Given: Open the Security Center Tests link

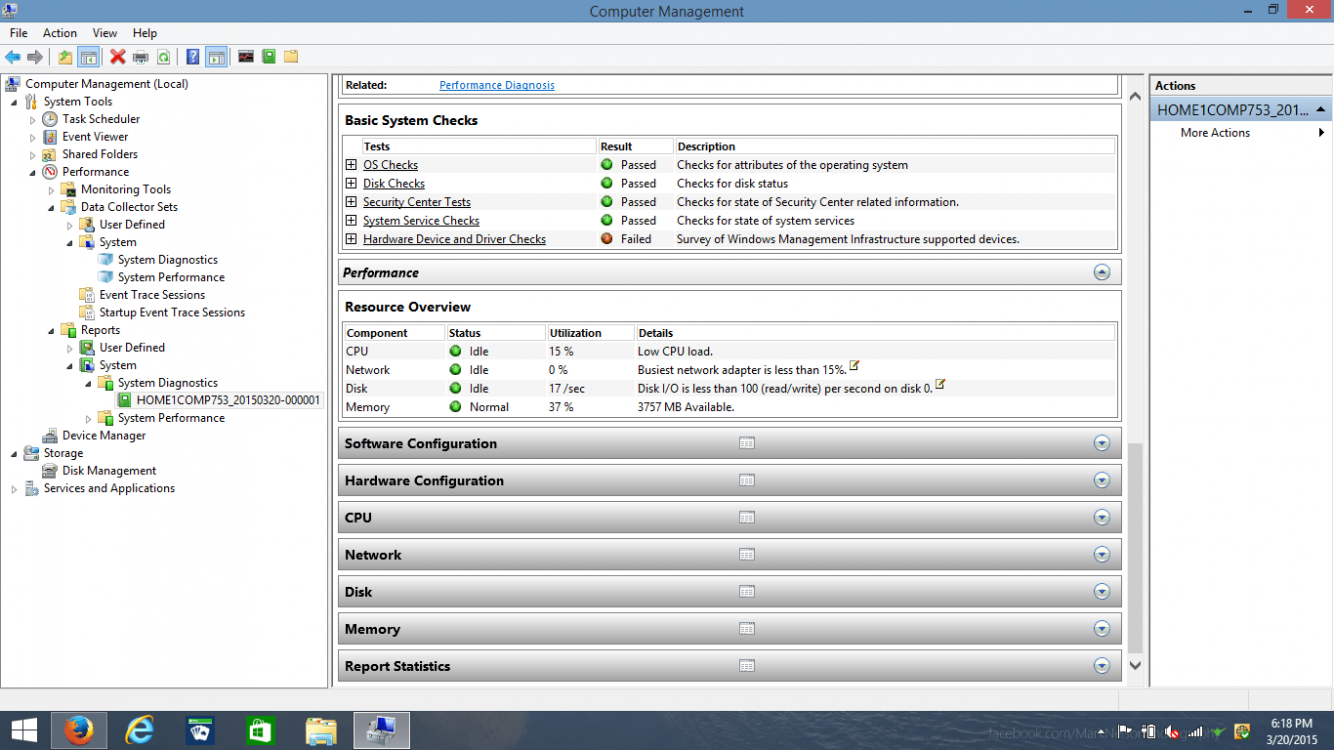Looking at the screenshot, I should 417,202.
